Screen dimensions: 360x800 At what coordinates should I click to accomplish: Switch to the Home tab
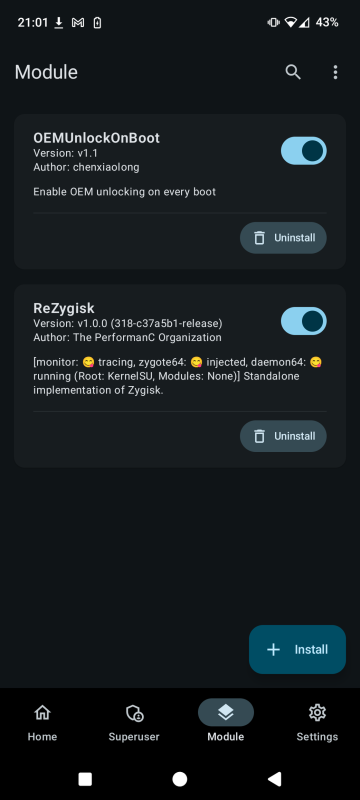42,722
